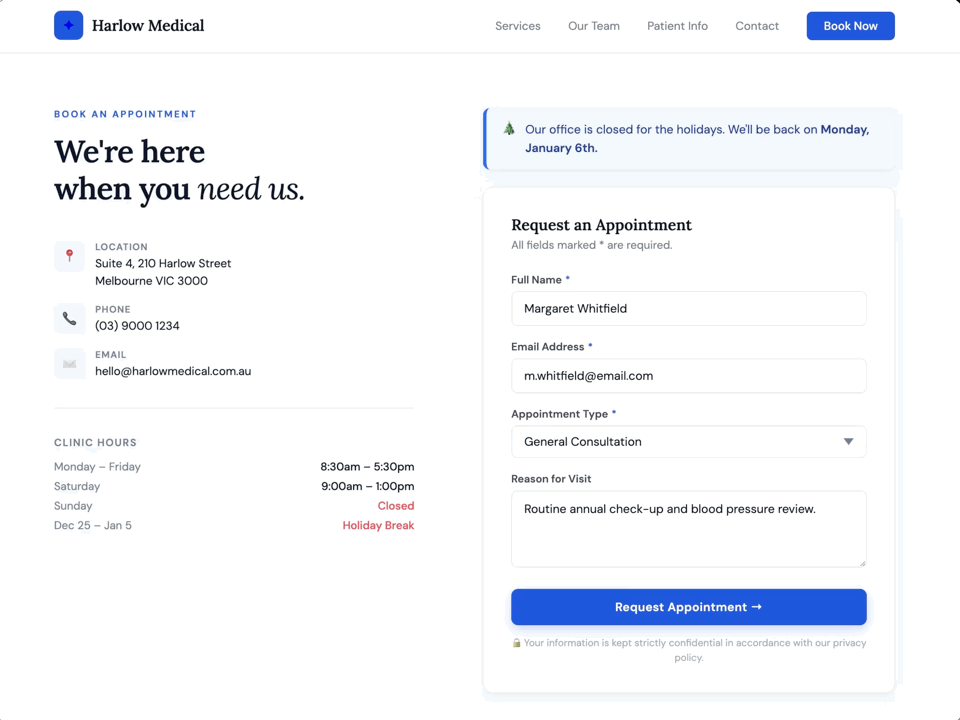Go to Our Team page
The width and height of the screenshot is (960, 720).
[x=593, y=26]
